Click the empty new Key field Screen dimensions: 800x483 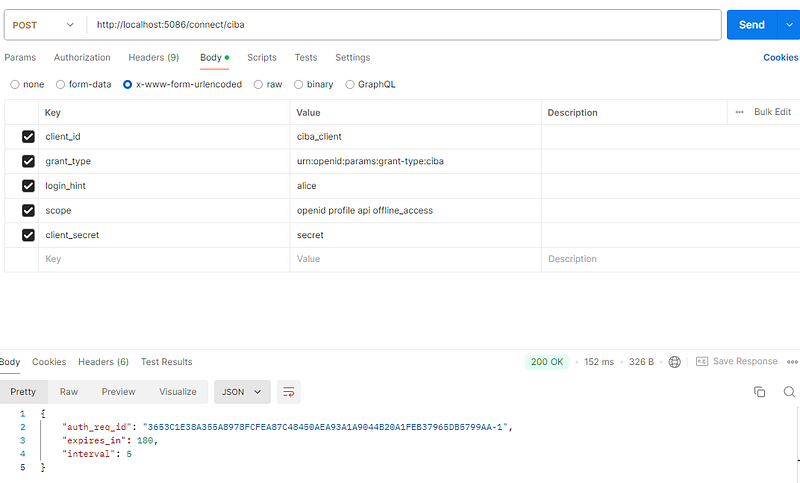164,259
